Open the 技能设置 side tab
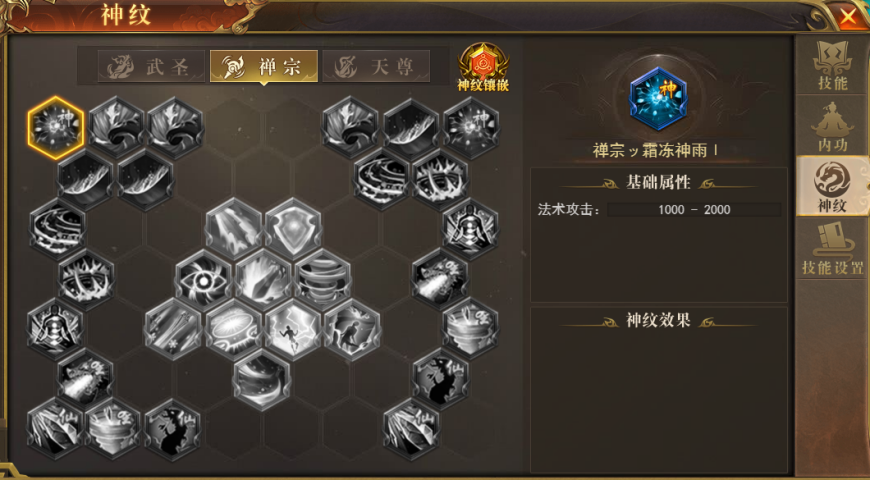 [x=832, y=249]
